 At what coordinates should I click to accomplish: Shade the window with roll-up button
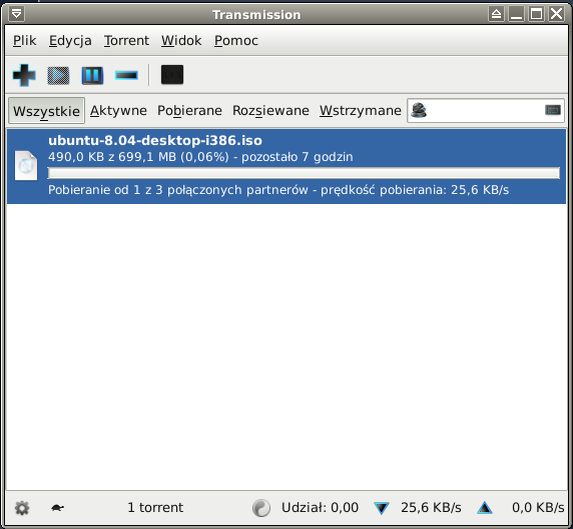496,14
